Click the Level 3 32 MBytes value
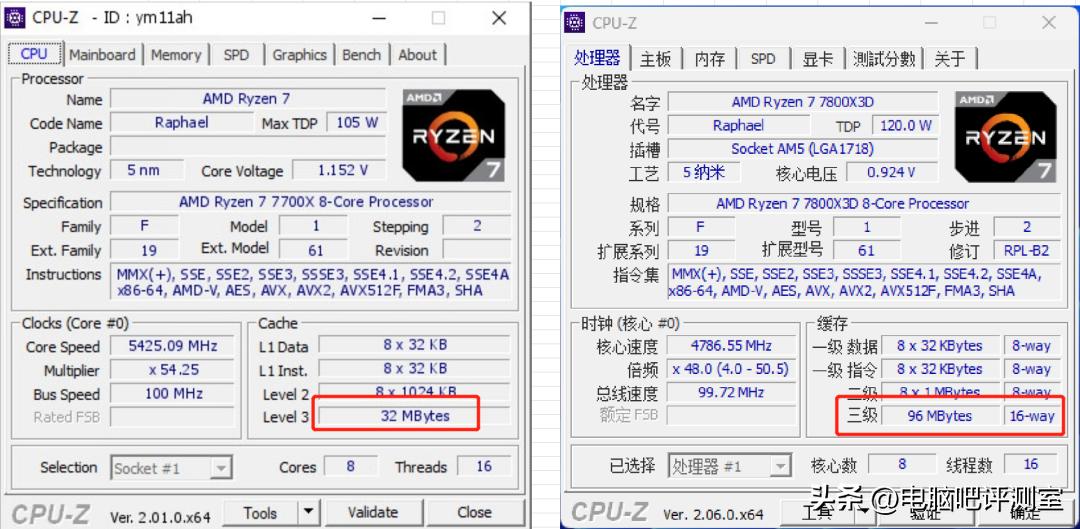Image resolution: width=1080 pixels, height=529 pixels. [x=414, y=416]
